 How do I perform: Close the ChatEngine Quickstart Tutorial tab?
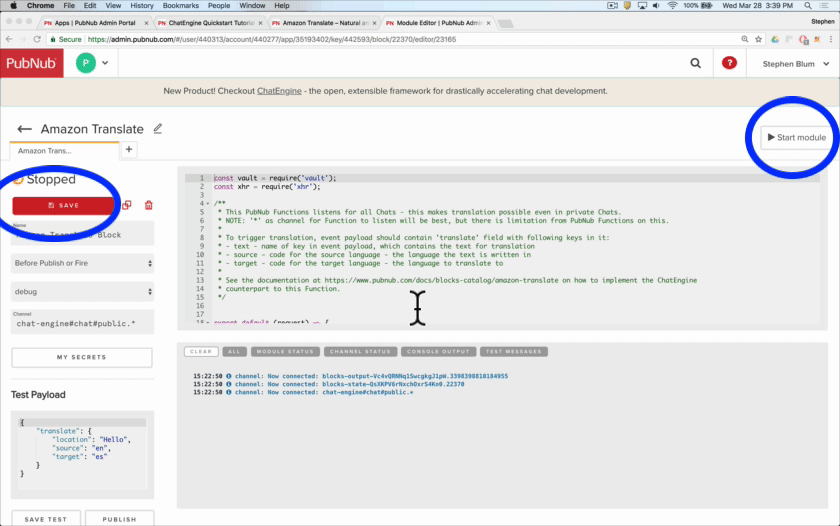coord(261,23)
